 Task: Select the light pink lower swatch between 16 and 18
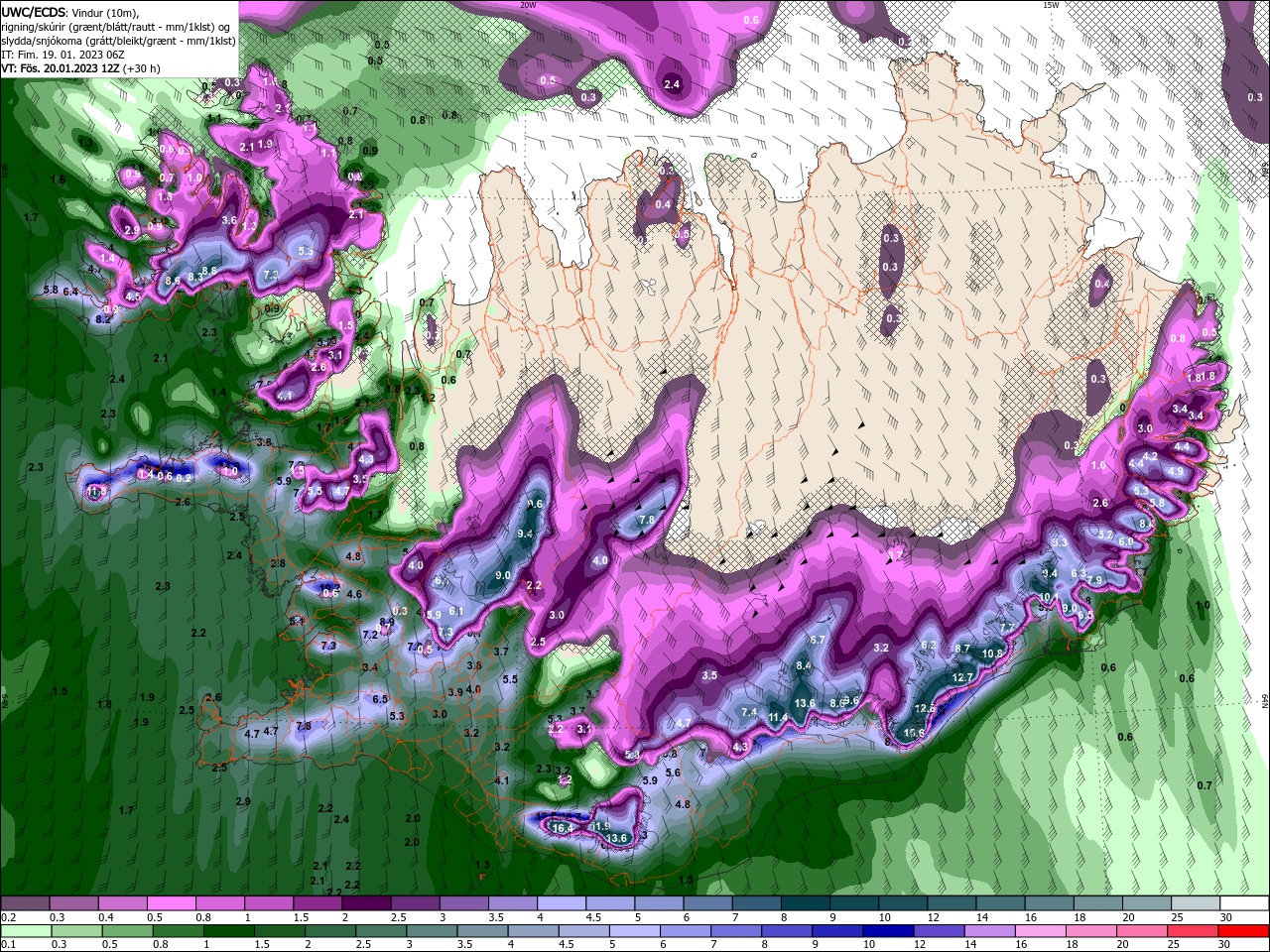coord(1041,931)
